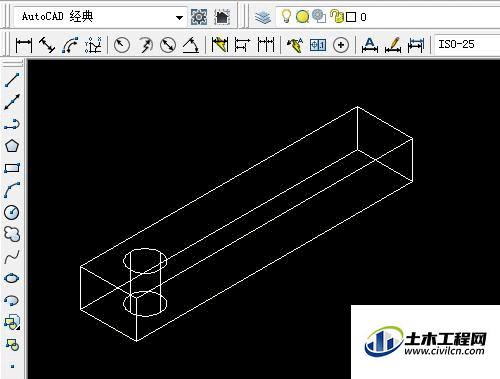This screenshot has width=500, height=379.
Task: Start the Quick Dimension tool
Action: pyautogui.click(x=220, y=45)
